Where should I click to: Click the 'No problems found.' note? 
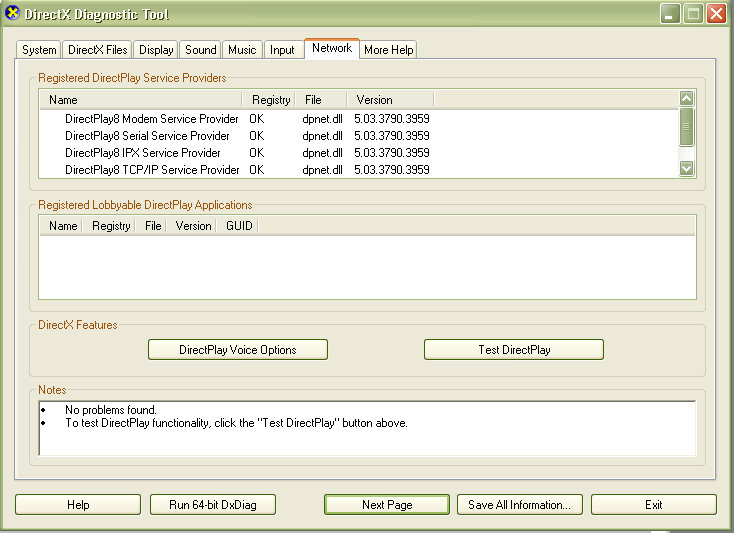coord(110,410)
